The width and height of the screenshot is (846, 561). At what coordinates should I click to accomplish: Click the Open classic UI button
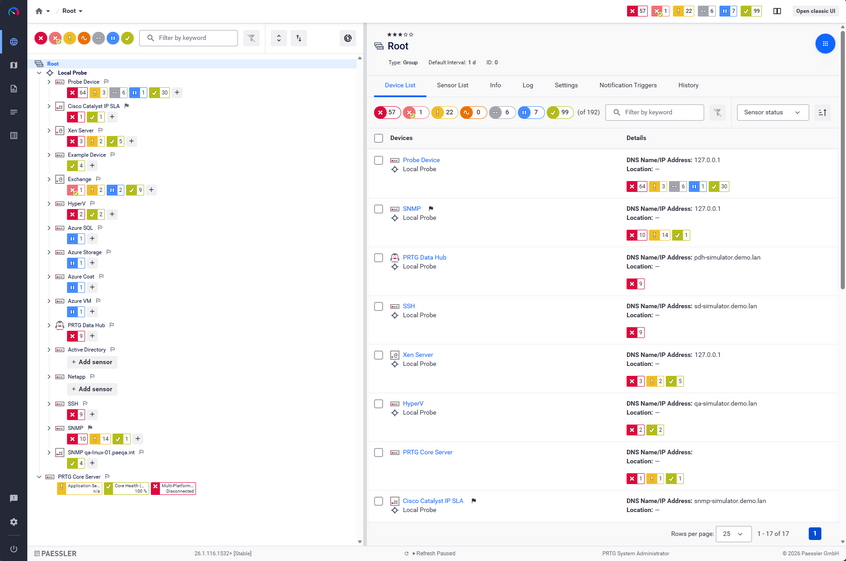pyautogui.click(x=816, y=11)
